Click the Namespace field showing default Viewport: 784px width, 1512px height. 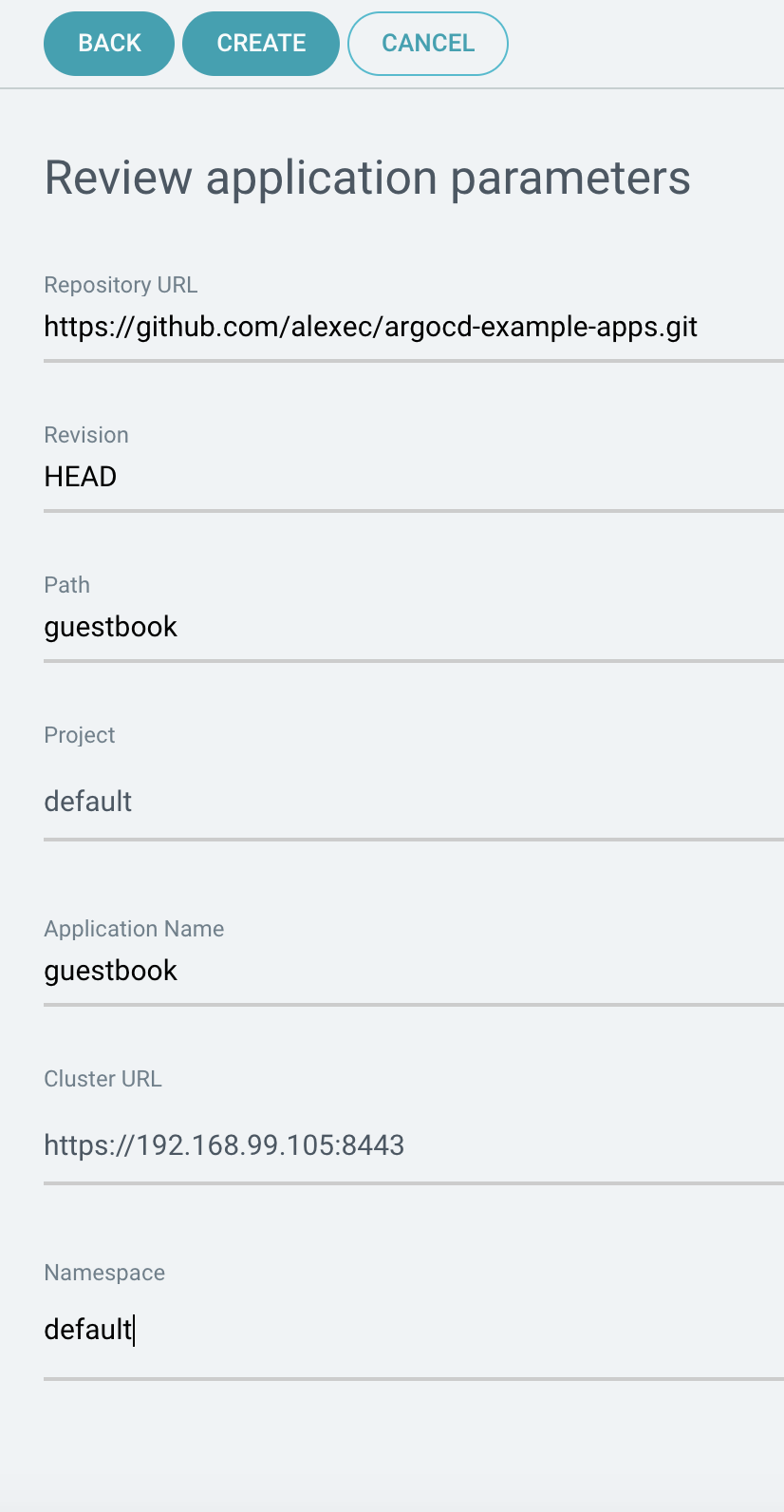[x=380, y=1330]
